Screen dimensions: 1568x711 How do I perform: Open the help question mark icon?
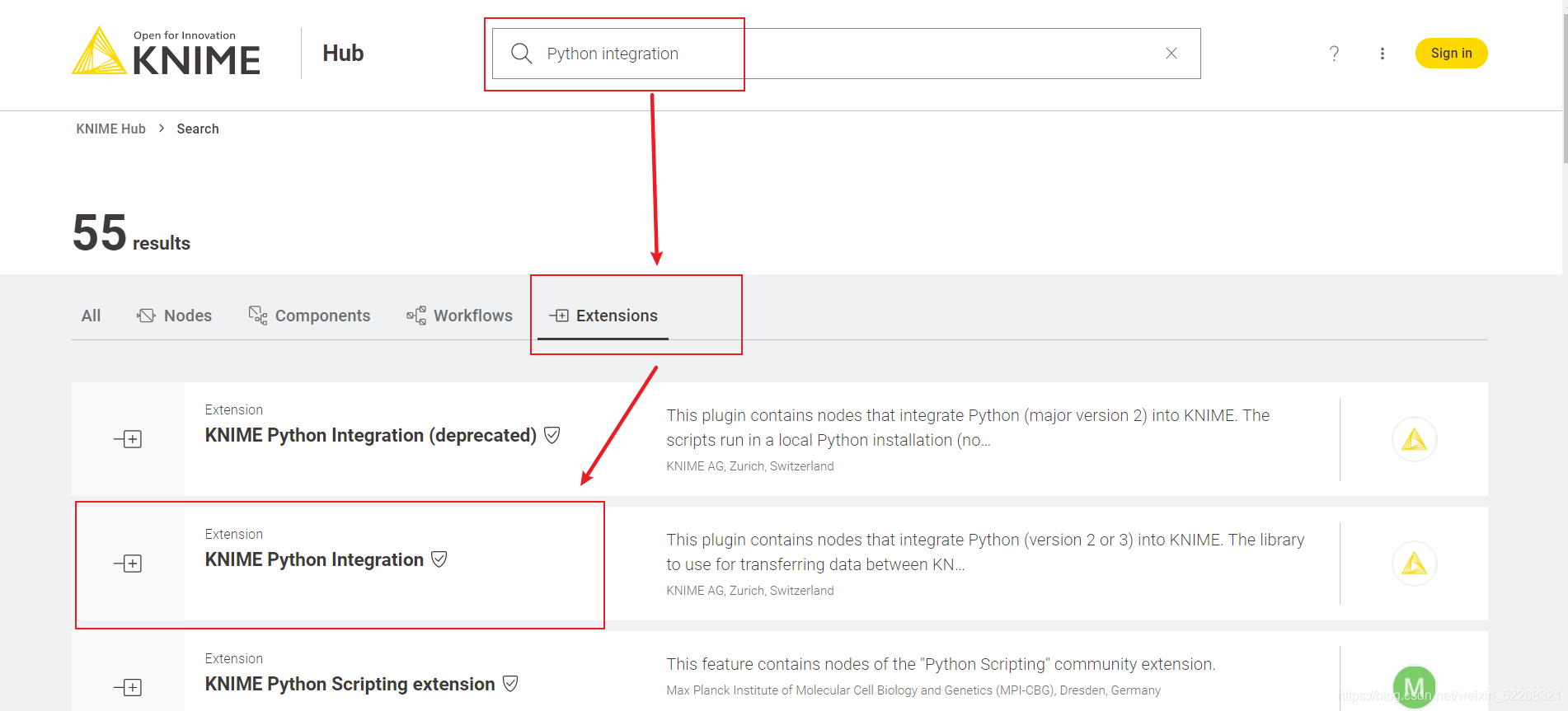click(x=1334, y=53)
